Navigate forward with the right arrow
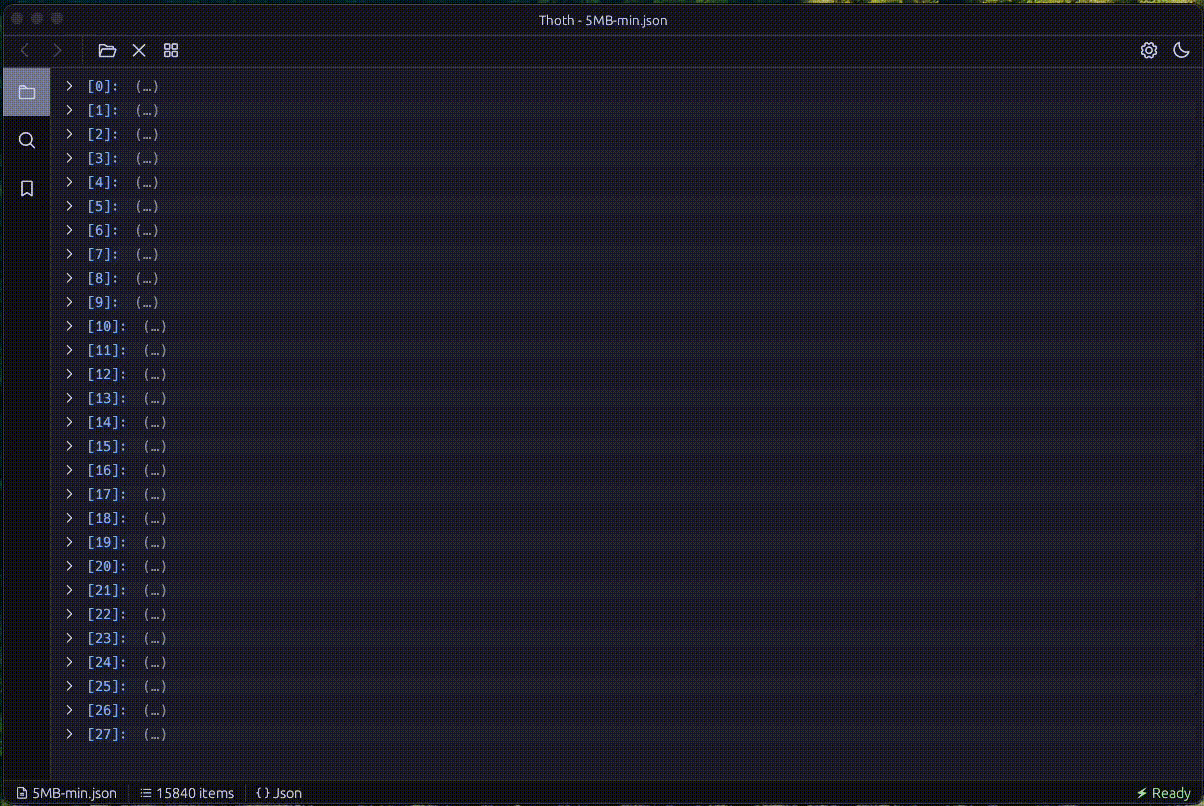 pos(57,50)
